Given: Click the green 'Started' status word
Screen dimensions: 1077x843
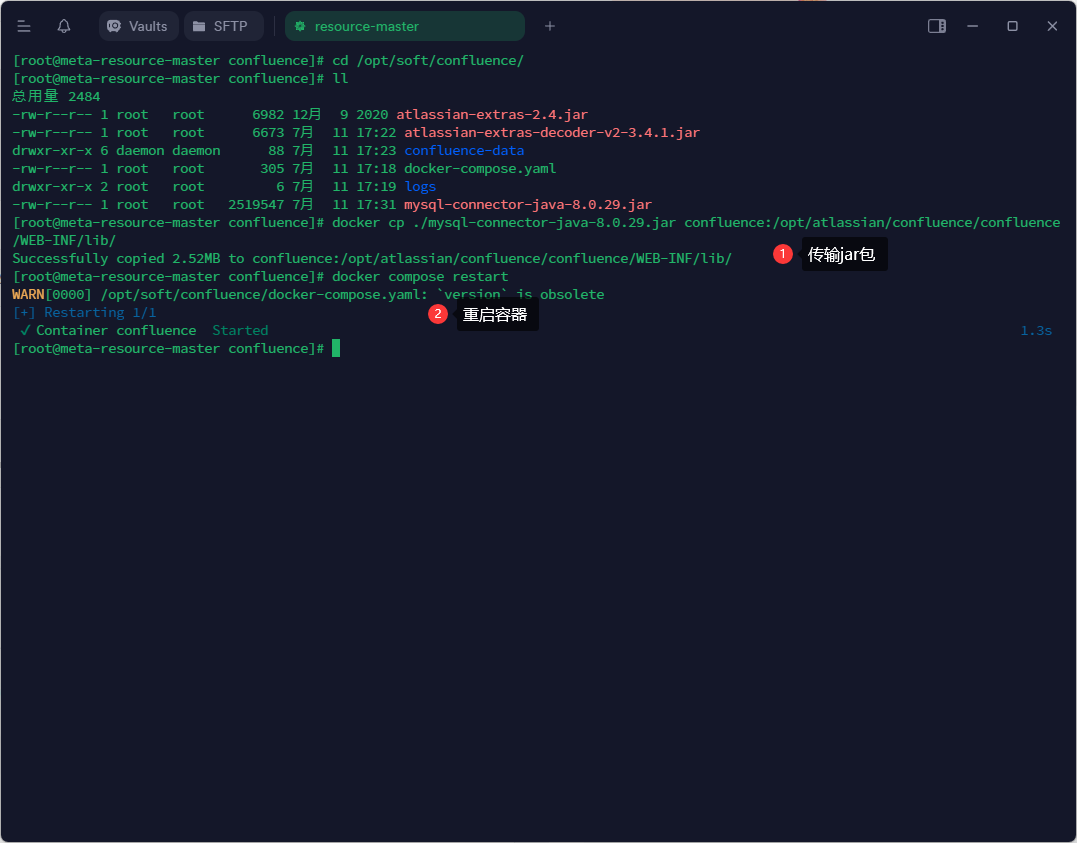Looking at the screenshot, I should click(x=240, y=330).
